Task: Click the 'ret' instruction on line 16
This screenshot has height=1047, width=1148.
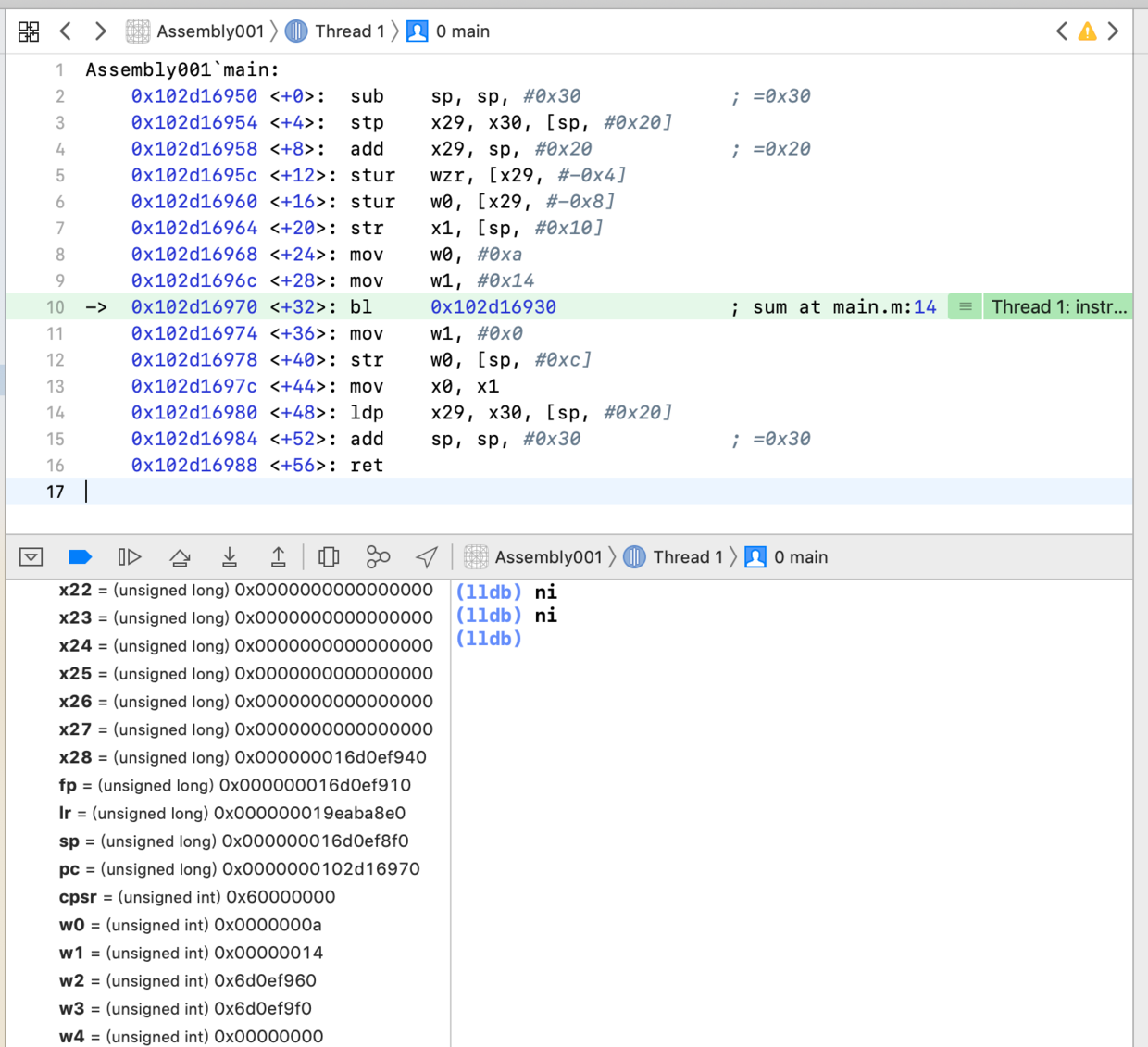Action: 367,466
